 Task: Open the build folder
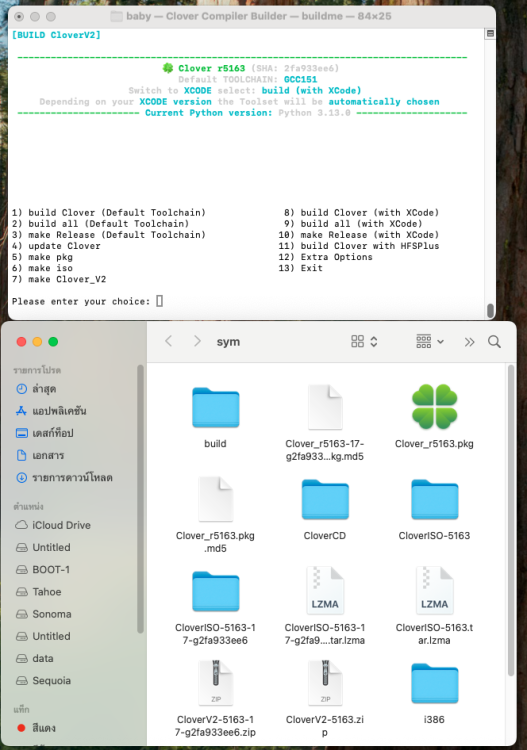[x=216, y=407]
